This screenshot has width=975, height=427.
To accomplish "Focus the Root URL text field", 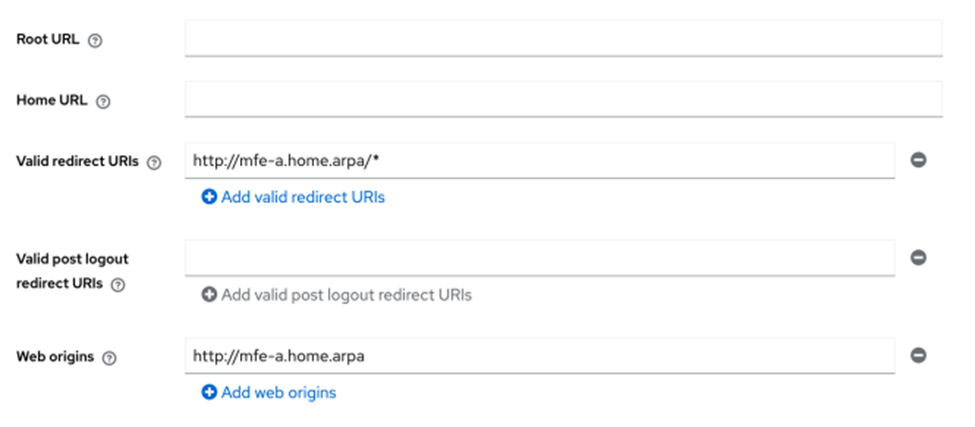I will (x=563, y=38).
